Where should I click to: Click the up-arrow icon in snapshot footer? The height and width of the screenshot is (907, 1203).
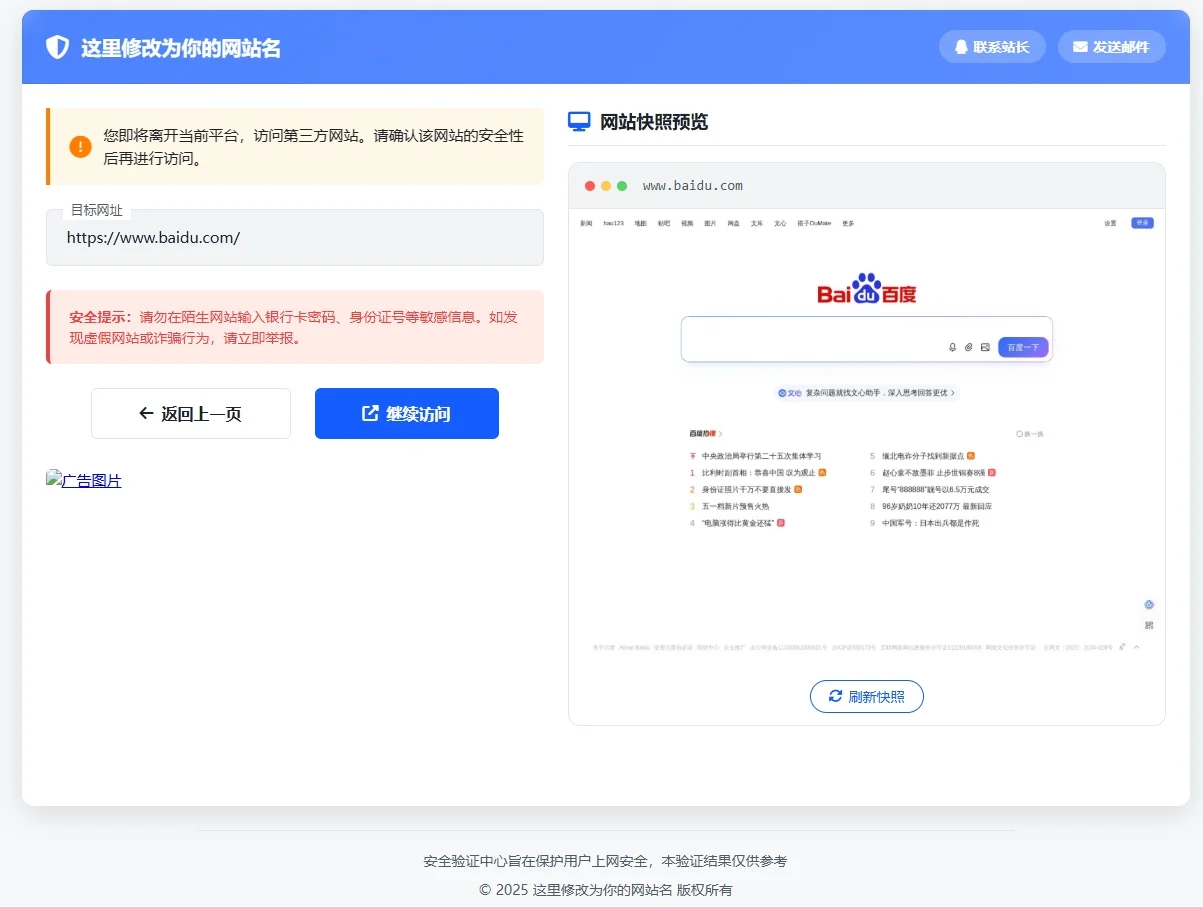pos(1136,647)
